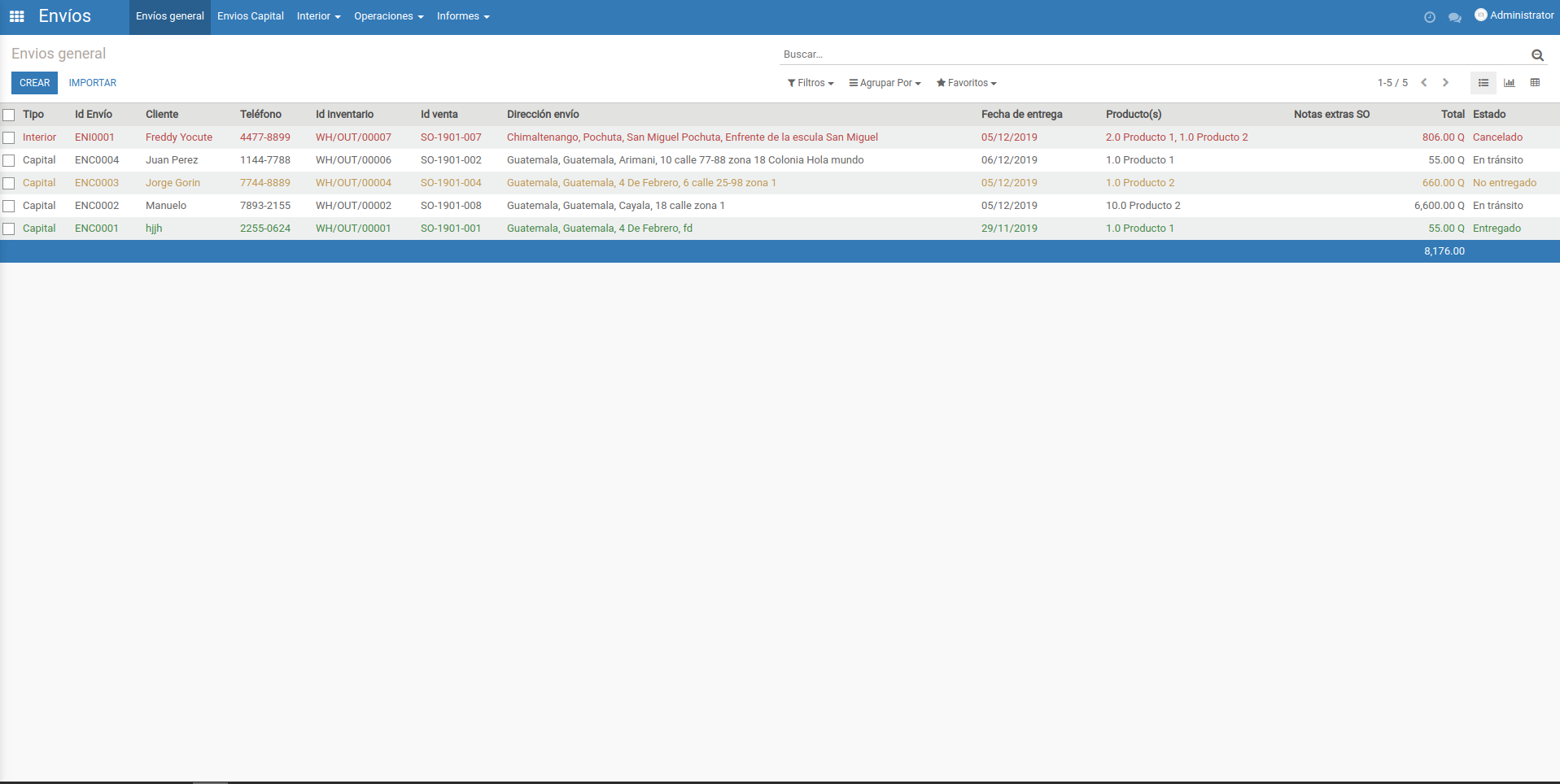
Task: Open record for Jorge Gorin
Action: [x=173, y=183]
